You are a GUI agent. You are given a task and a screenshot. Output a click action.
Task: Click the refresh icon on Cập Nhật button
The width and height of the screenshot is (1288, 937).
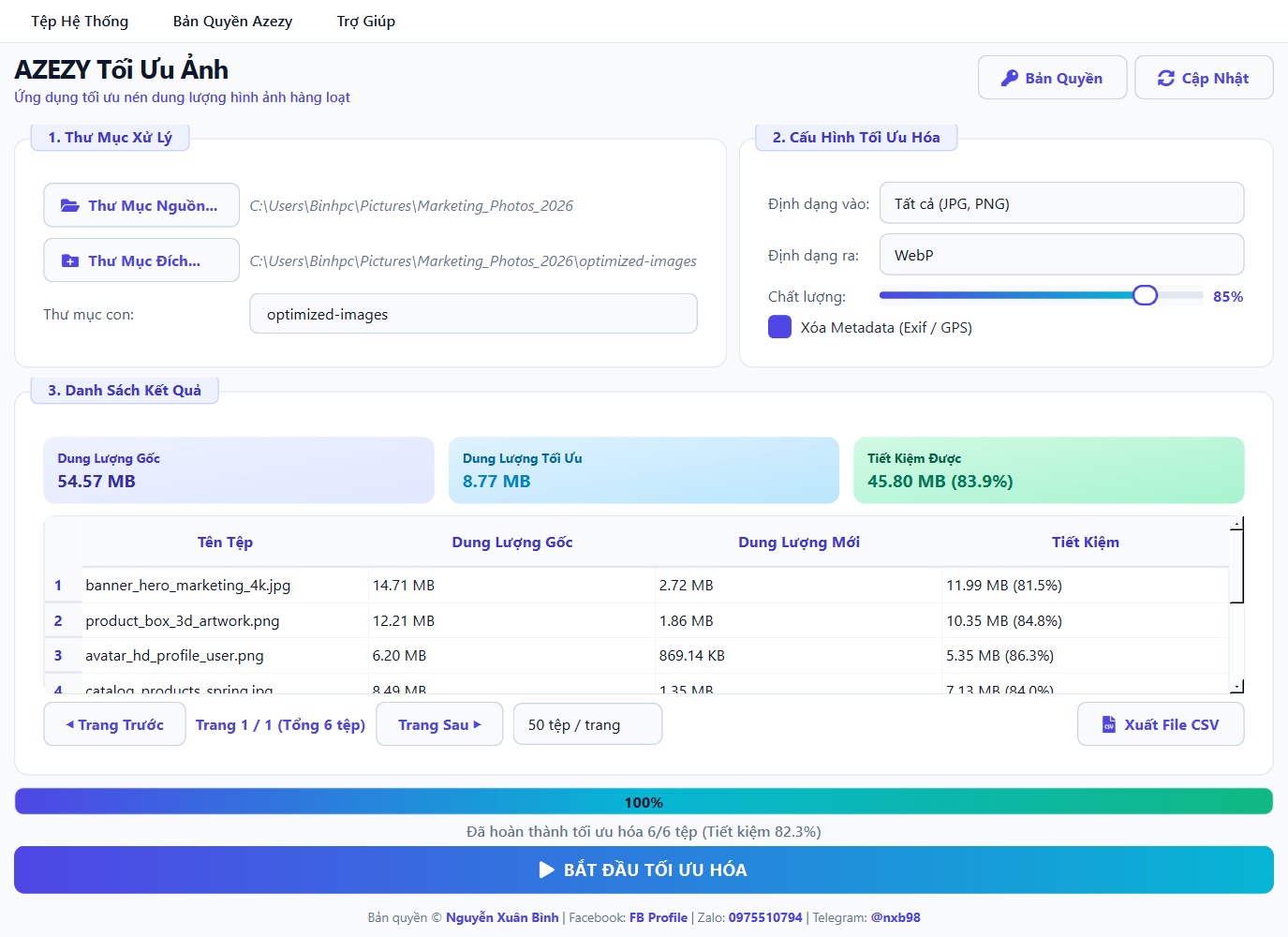point(1165,78)
